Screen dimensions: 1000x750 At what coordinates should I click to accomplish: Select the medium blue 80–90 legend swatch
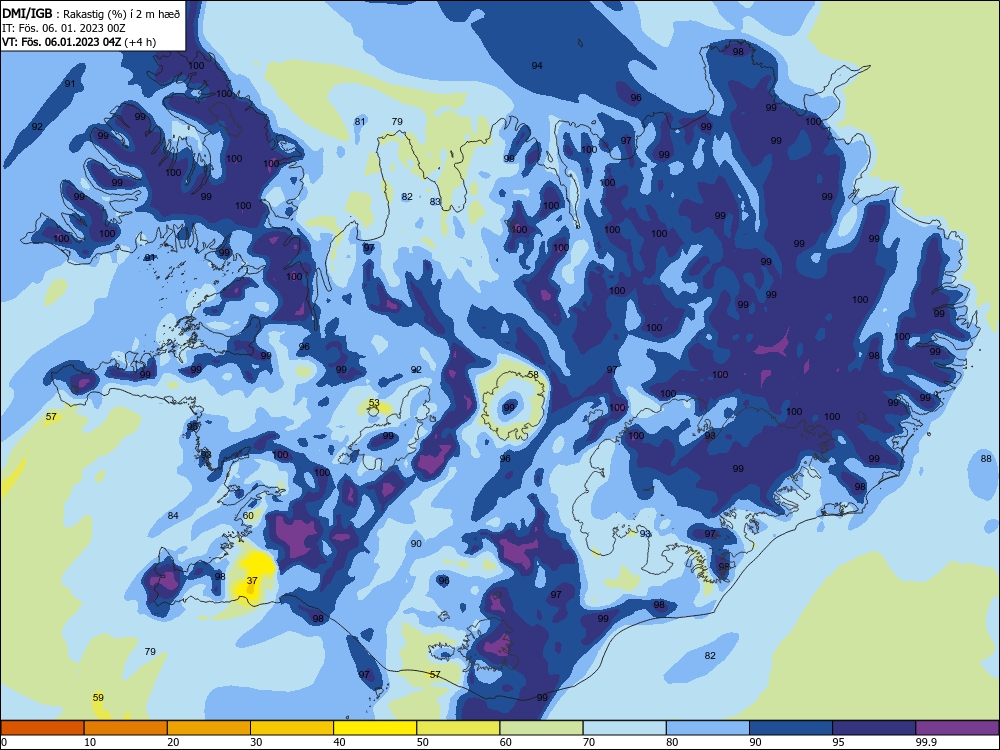pyautogui.click(x=708, y=728)
